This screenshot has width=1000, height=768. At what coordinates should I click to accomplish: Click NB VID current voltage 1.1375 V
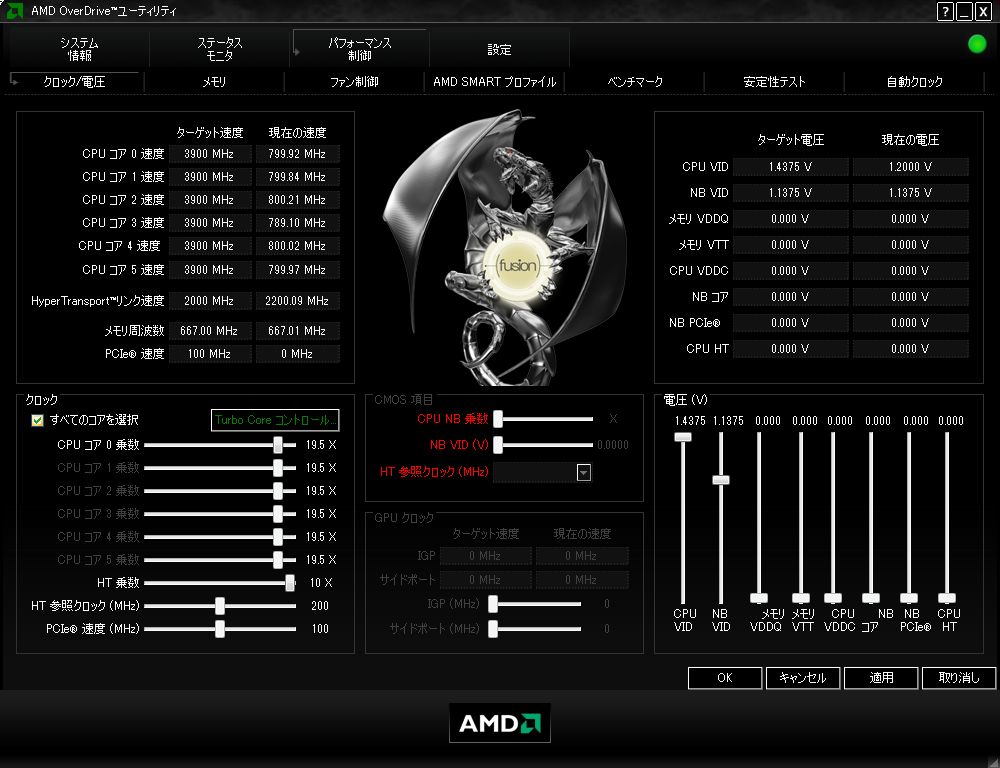911,193
